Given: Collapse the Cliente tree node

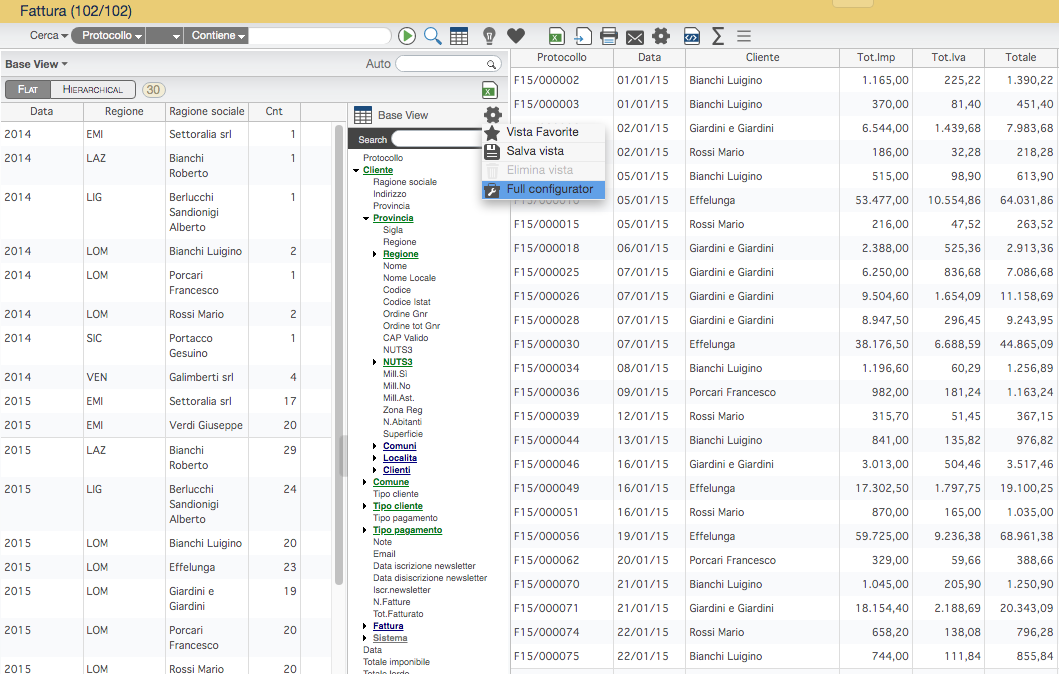Looking at the screenshot, I should coord(356,170).
